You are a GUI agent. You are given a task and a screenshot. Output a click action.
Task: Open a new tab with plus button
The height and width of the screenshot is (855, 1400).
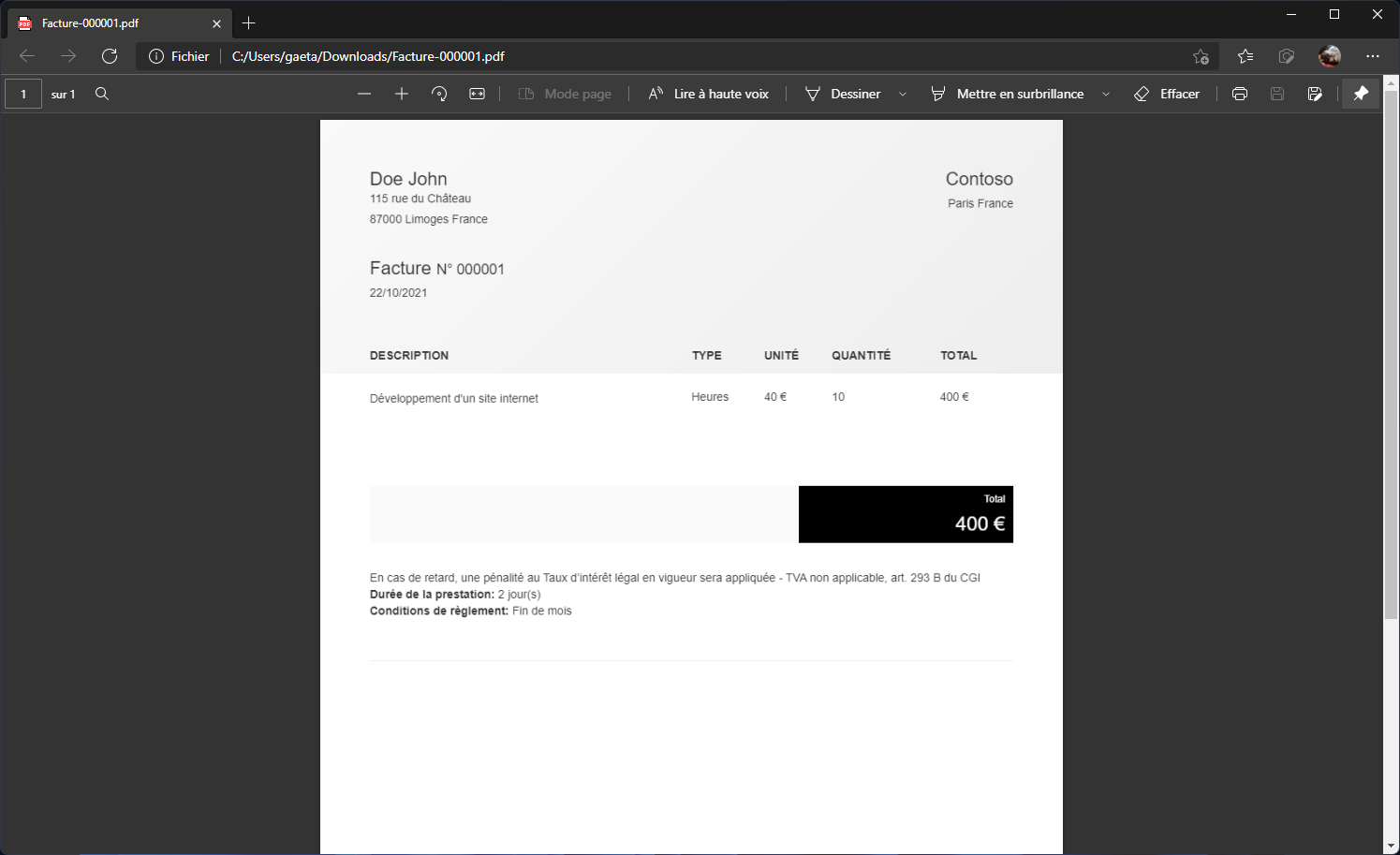click(248, 23)
